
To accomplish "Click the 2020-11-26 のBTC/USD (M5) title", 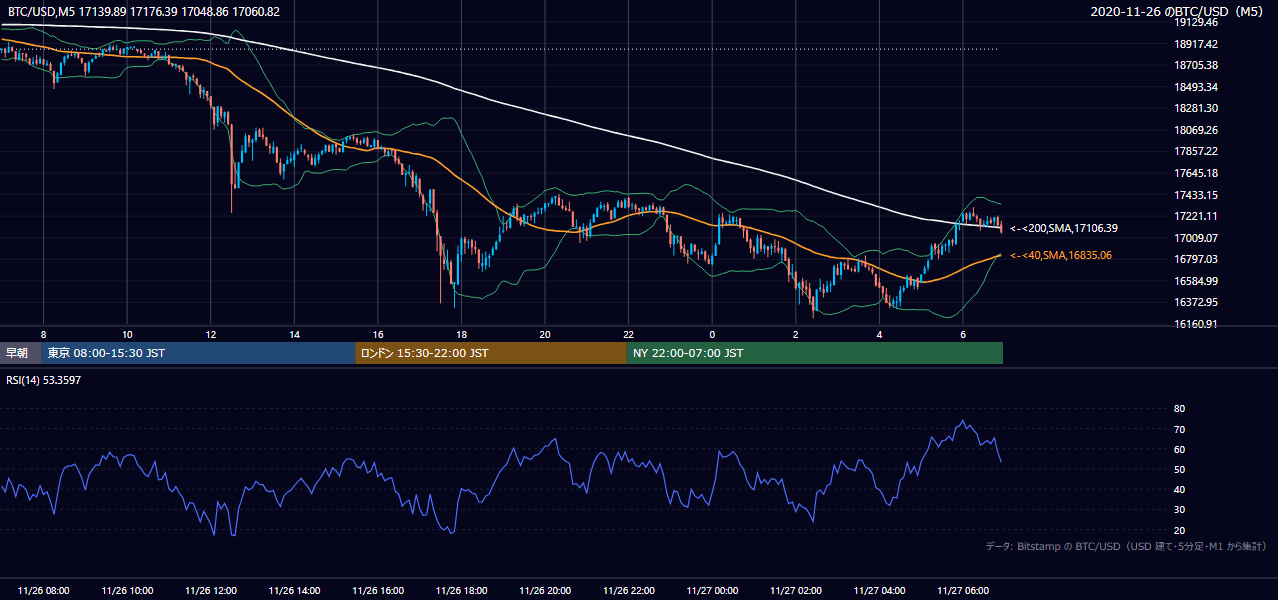I will point(1179,11).
